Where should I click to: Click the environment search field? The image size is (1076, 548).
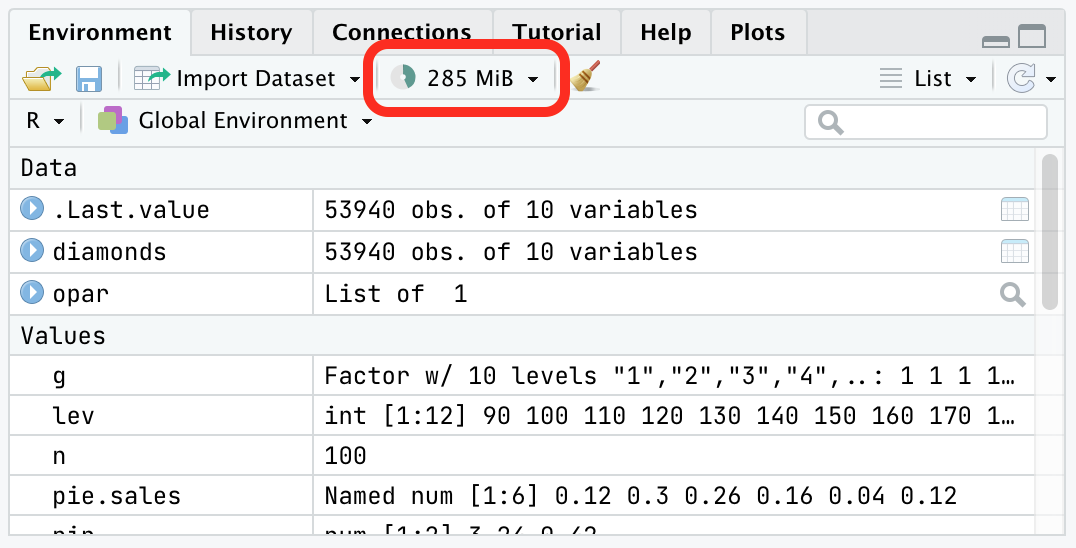coord(926,123)
